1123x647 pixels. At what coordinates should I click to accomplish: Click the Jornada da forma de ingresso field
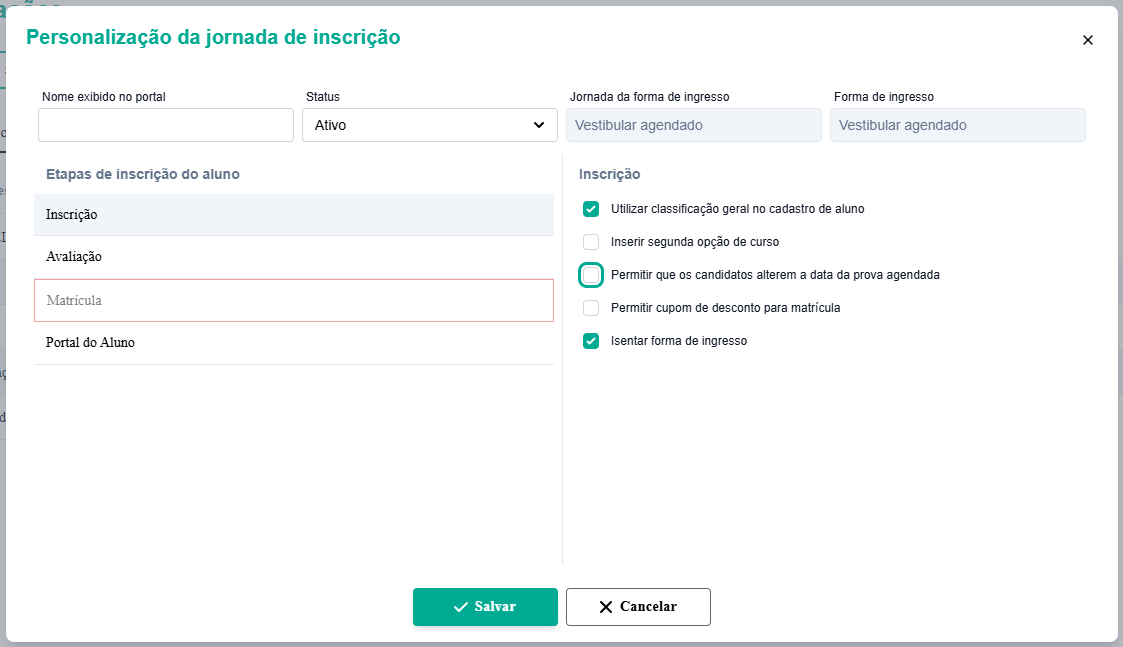(x=694, y=125)
